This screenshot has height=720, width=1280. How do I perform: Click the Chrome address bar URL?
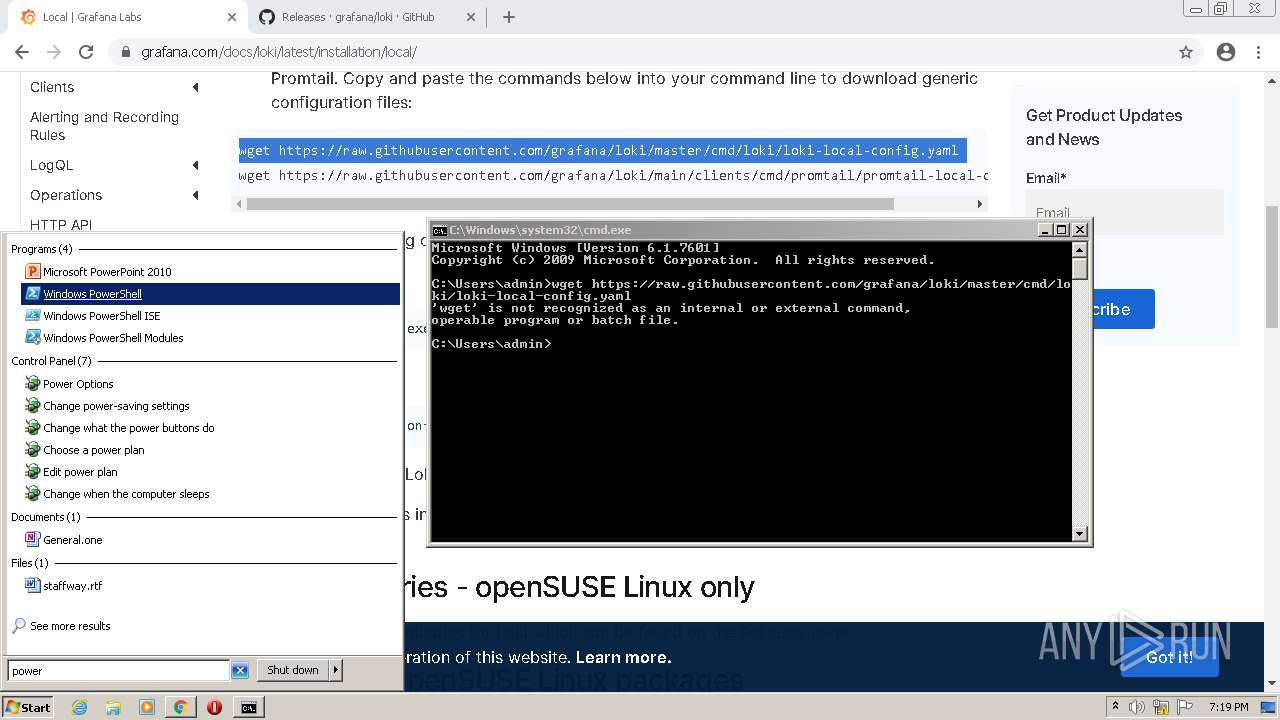(278, 52)
